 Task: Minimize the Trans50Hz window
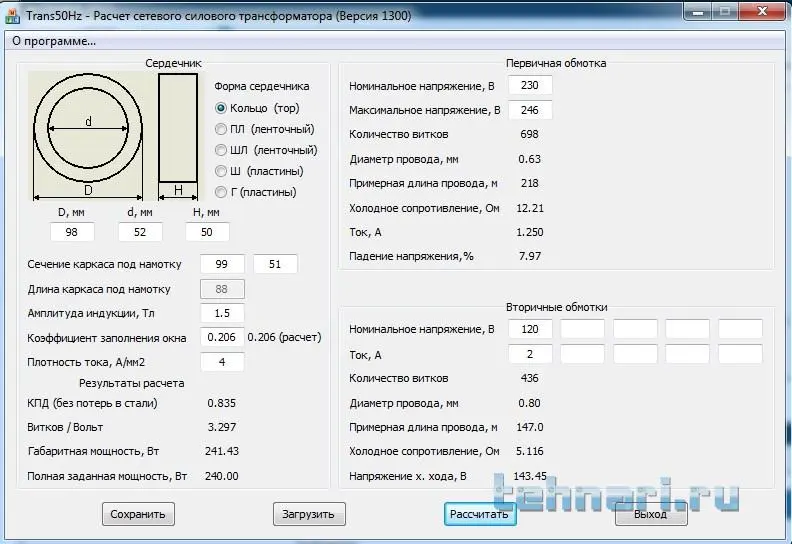pyautogui.click(x=698, y=12)
